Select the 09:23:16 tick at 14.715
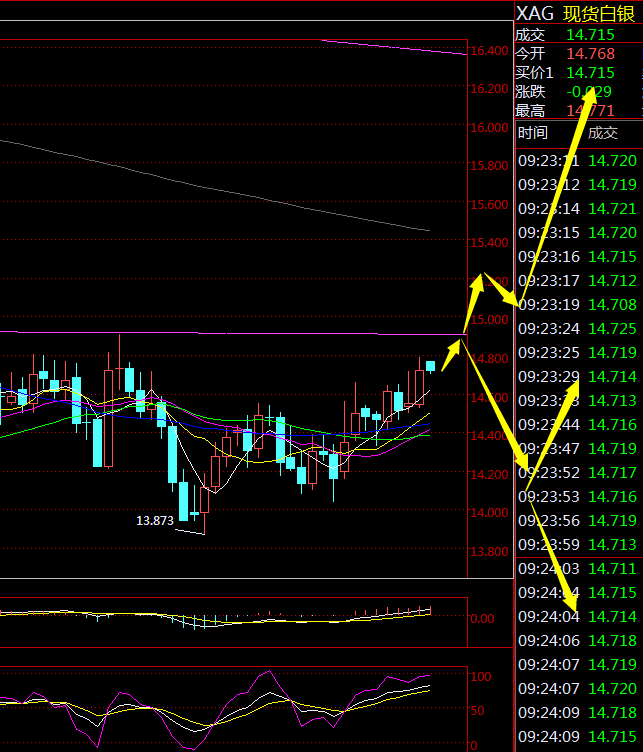 point(577,257)
